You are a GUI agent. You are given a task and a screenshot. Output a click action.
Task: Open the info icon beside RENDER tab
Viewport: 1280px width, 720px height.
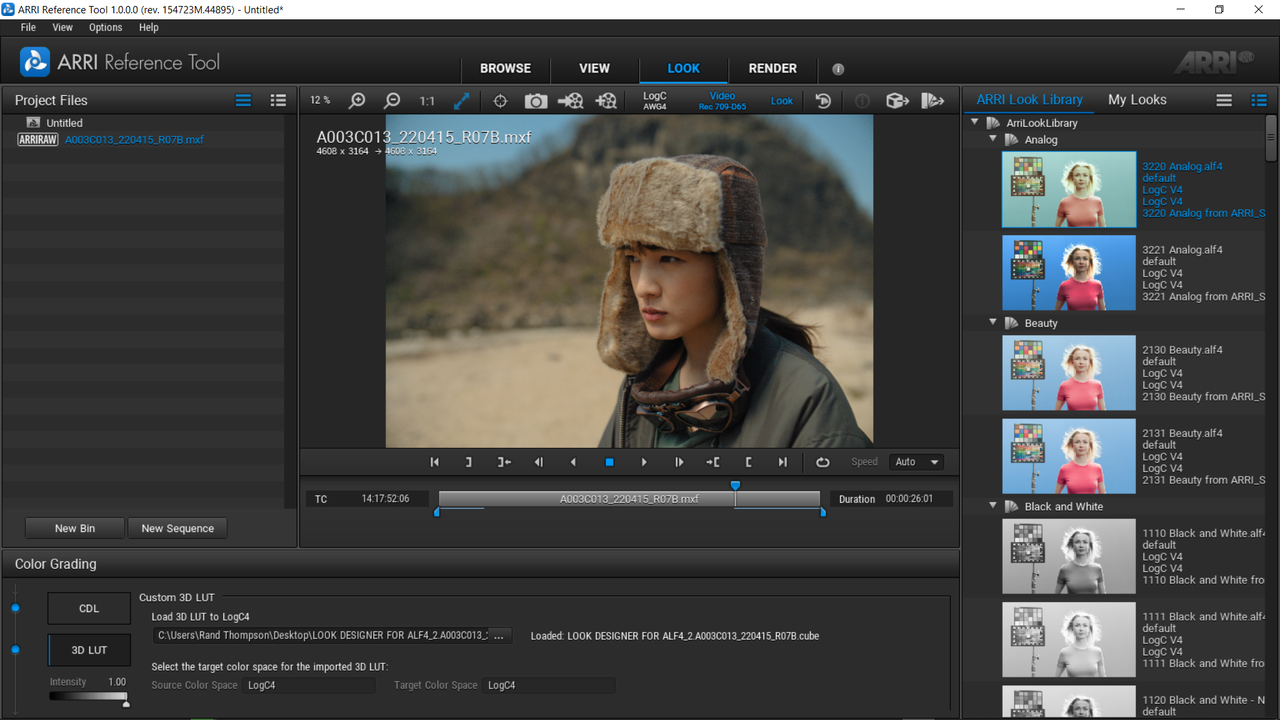[838, 69]
